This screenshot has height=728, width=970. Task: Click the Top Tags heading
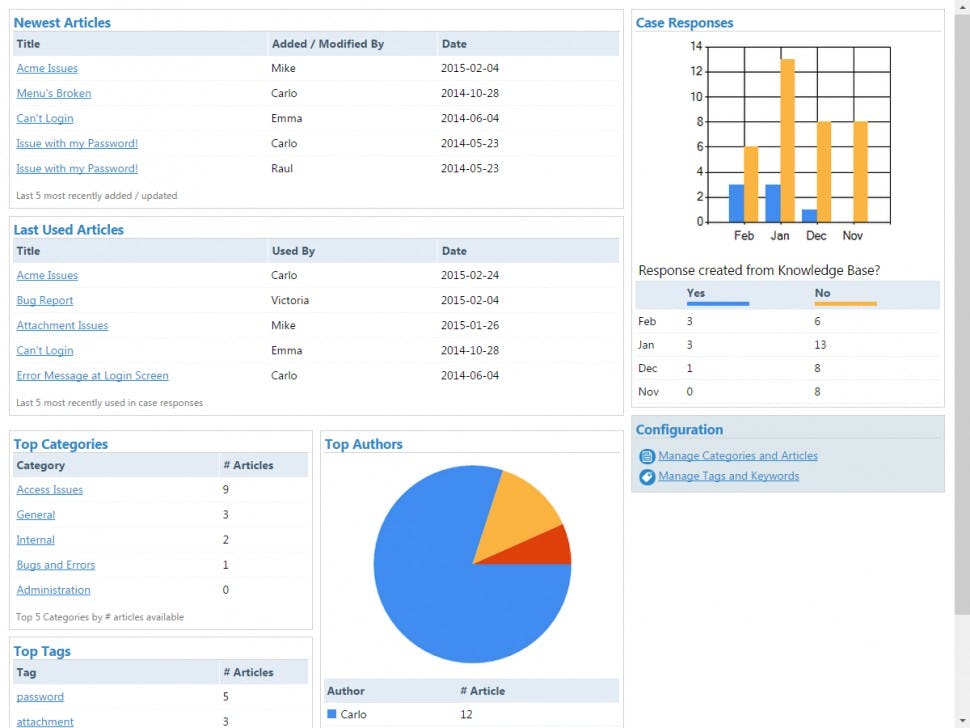click(42, 651)
